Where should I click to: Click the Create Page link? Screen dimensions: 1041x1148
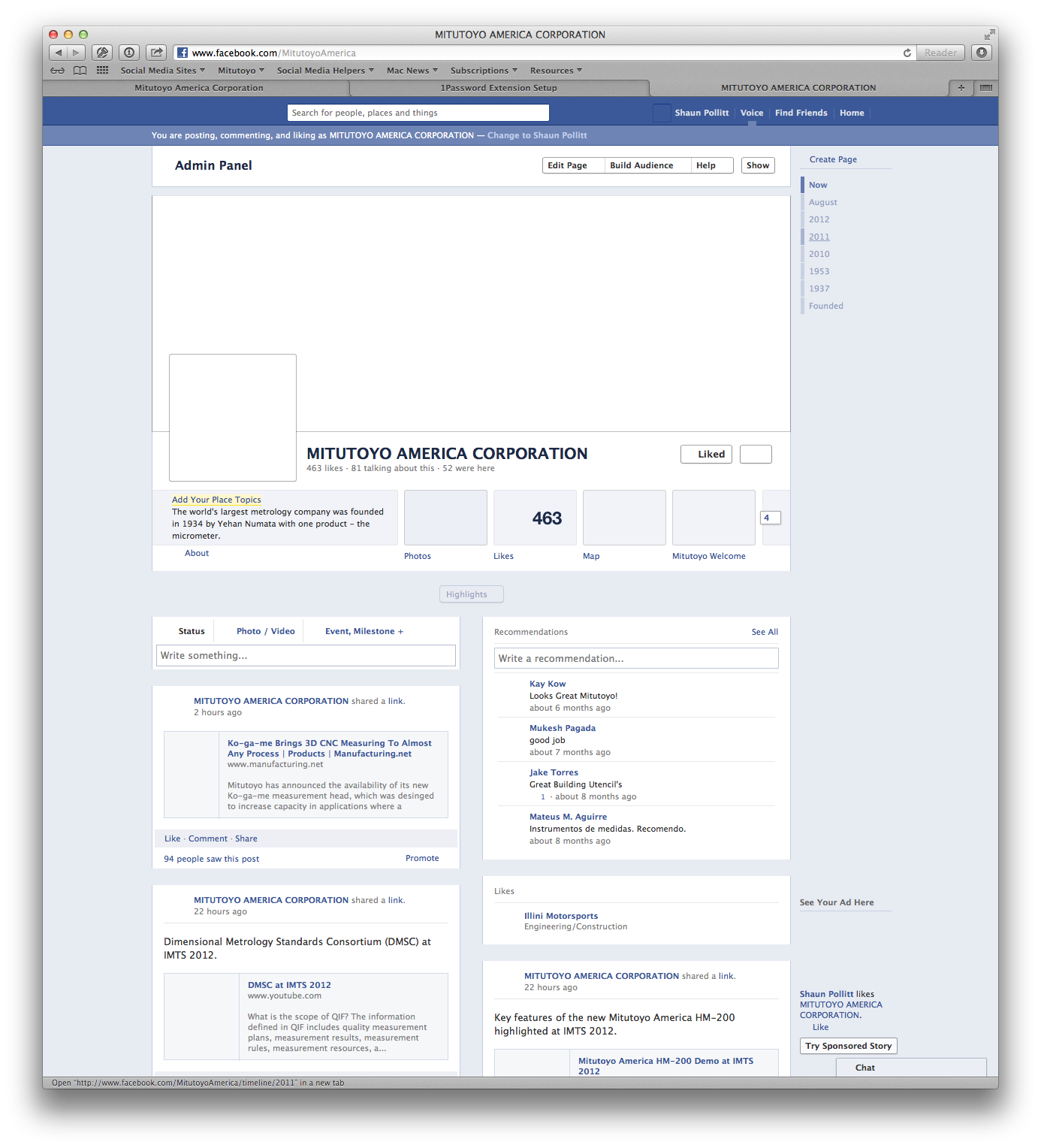pos(833,159)
